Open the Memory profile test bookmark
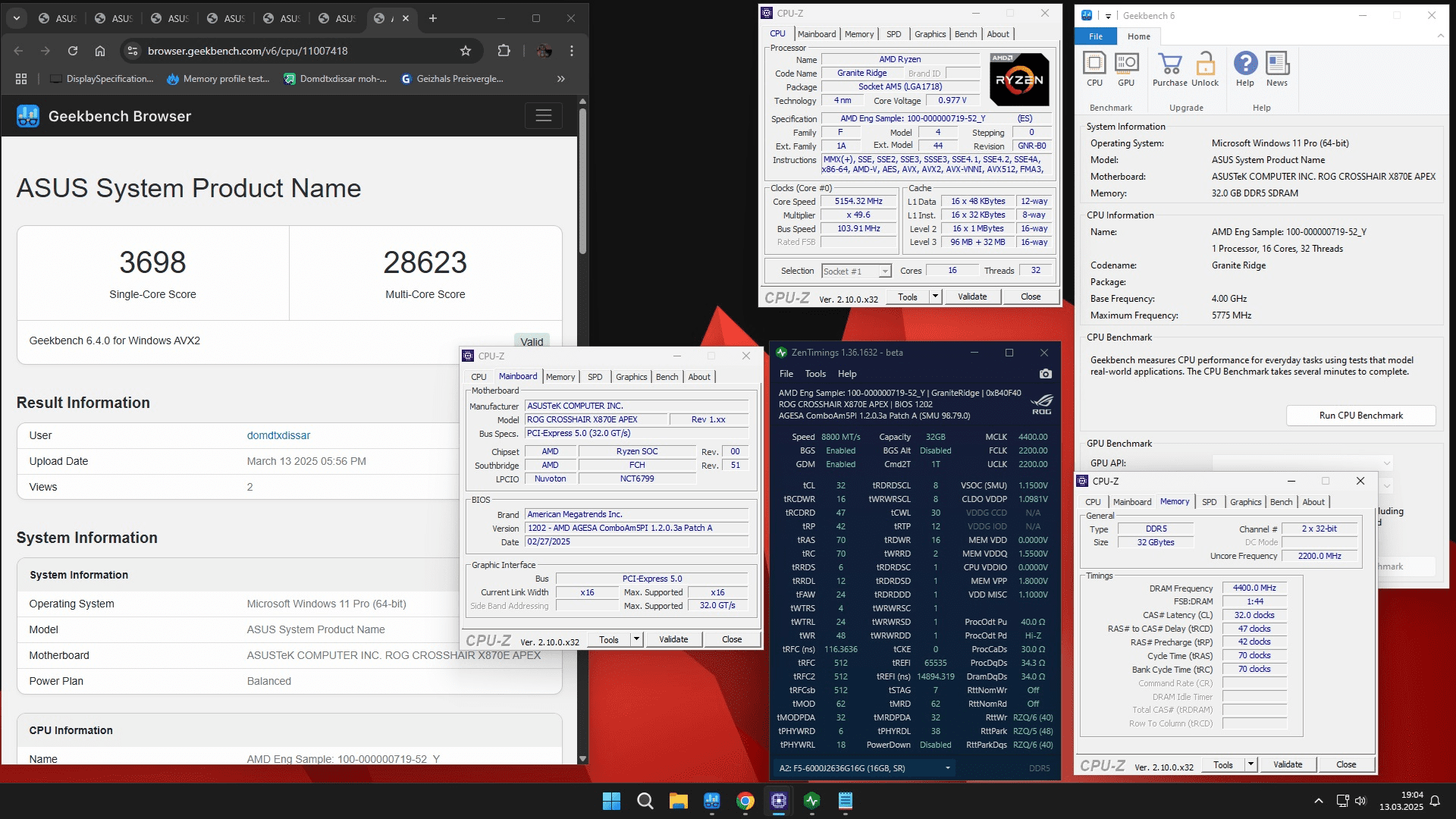The image size is (1456, 819). pos(218,79)
